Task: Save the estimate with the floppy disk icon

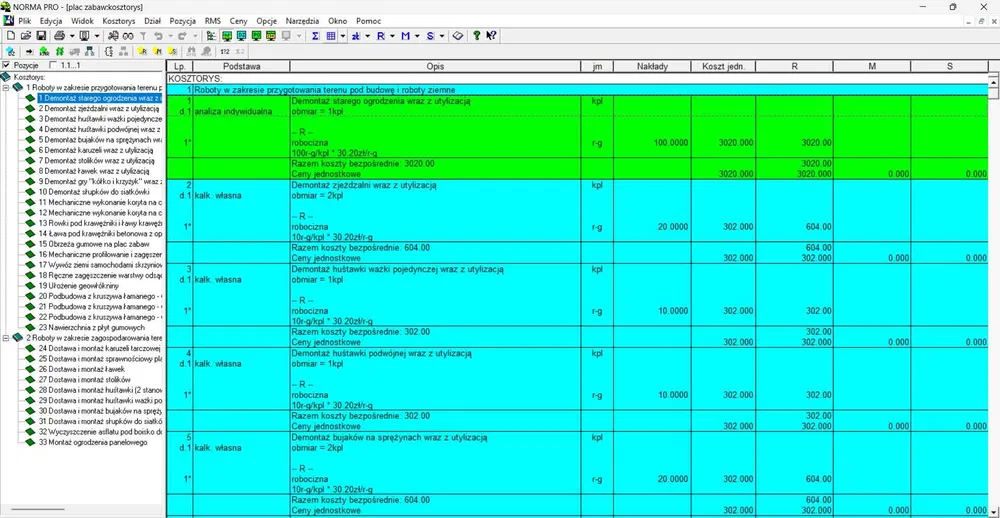Action: pos(41,36)
